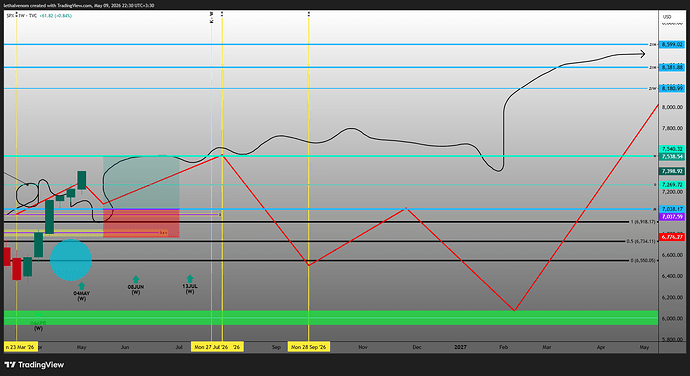Click the 08JUN (W) annotation text
690x376 pixels.
(136, 289)
